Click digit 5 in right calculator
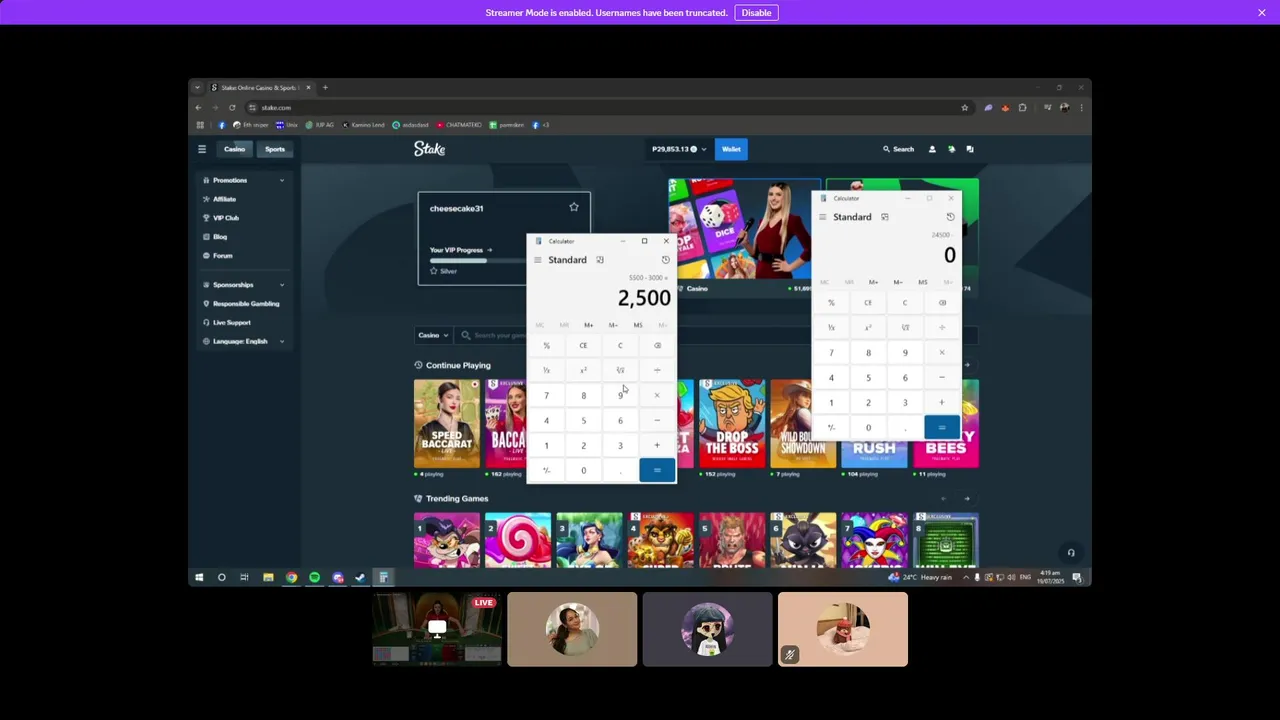Viewport: 1280px width, 720px height. 868,378
